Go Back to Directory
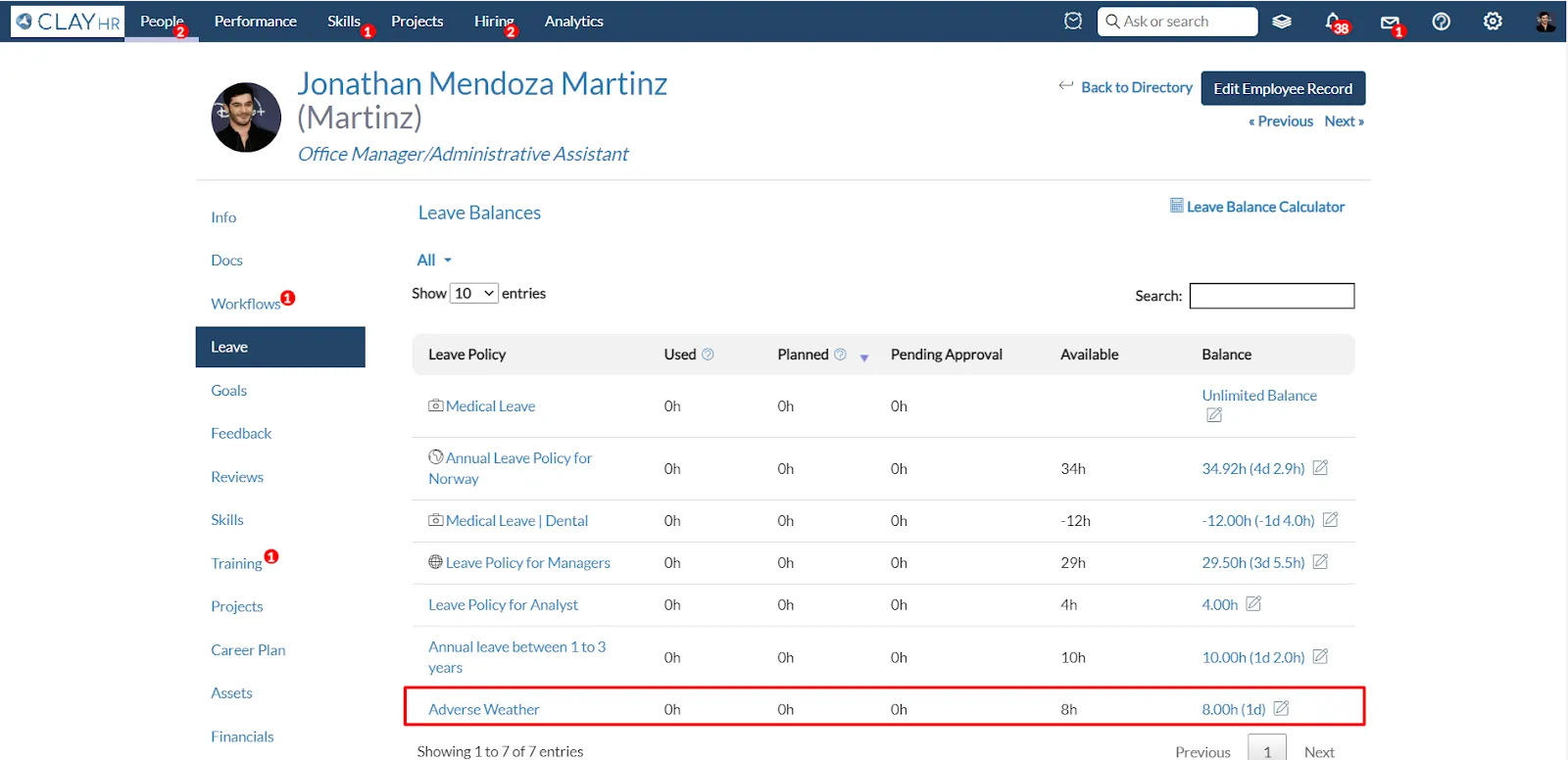 1137,87
